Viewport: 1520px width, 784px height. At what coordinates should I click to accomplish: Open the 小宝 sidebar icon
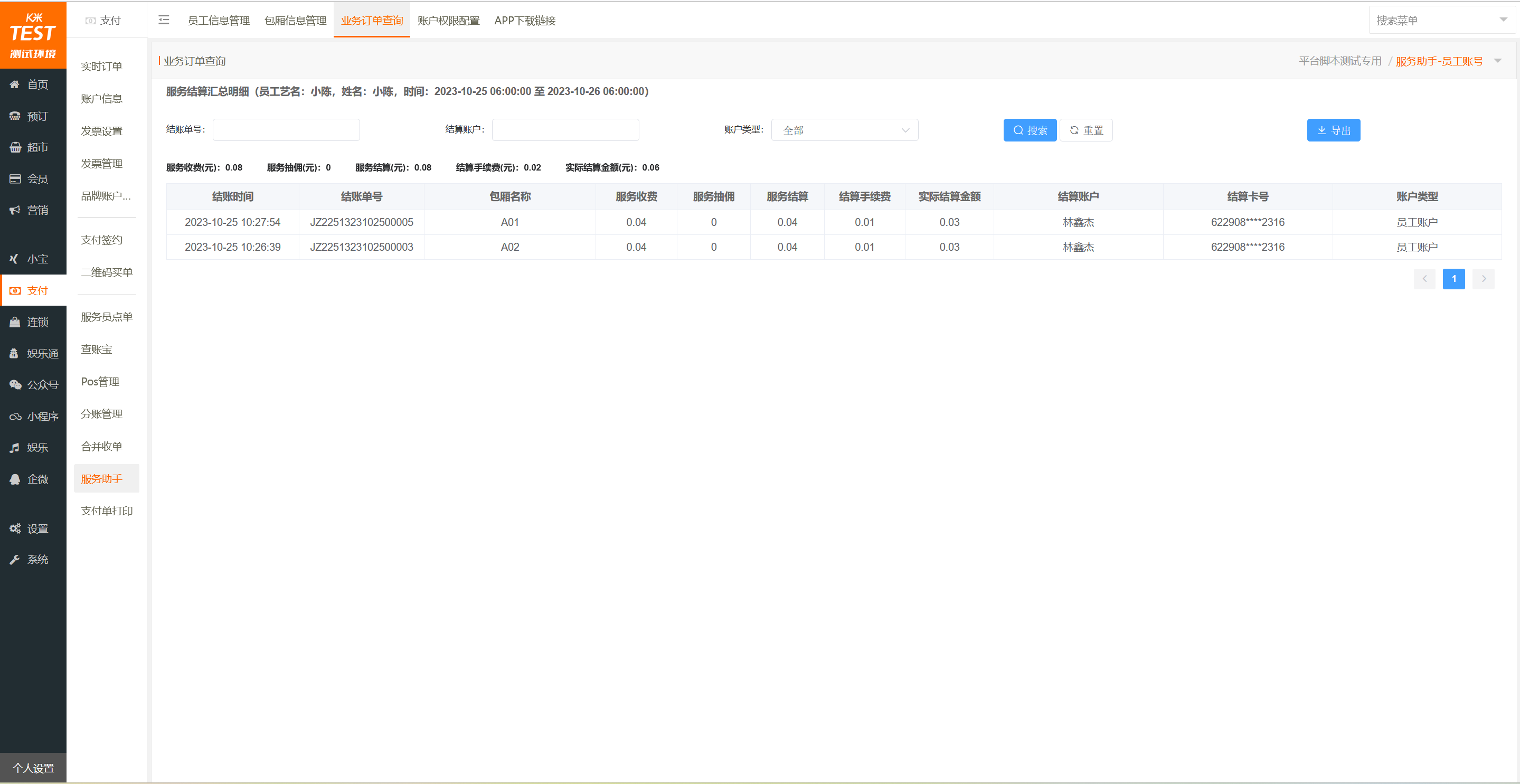coord(15,259)
